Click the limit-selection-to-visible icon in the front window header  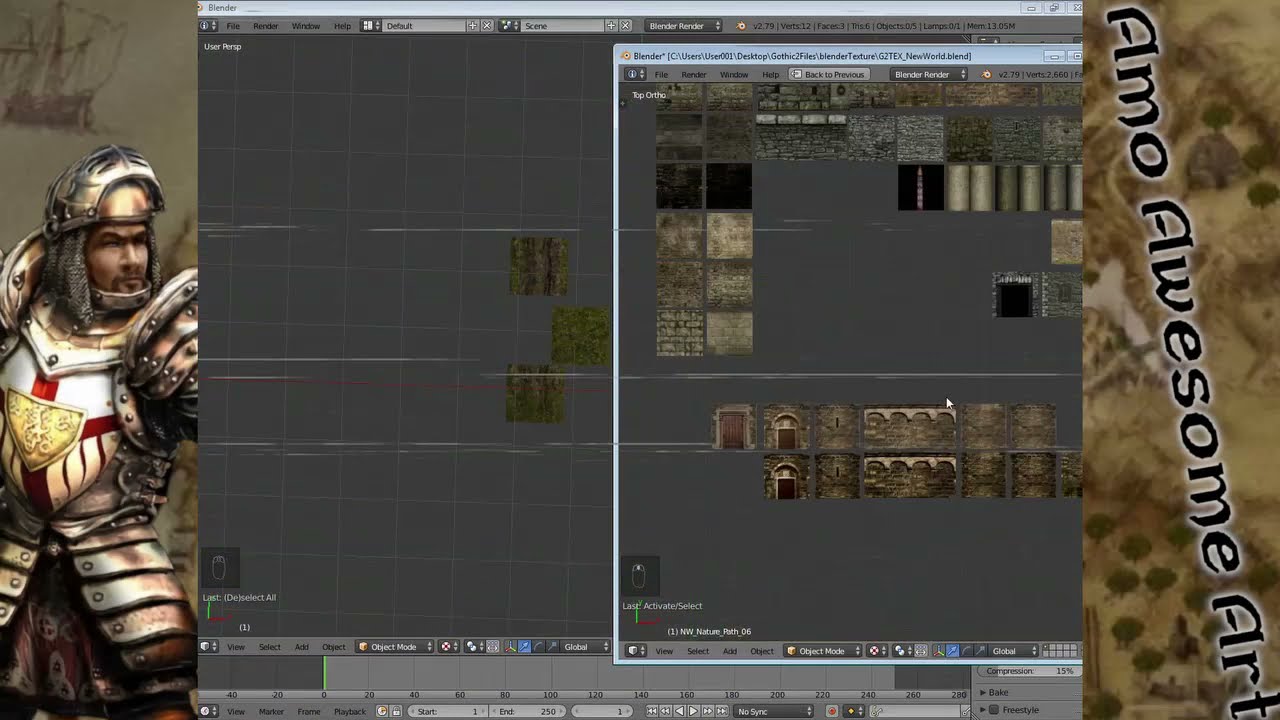921,651
